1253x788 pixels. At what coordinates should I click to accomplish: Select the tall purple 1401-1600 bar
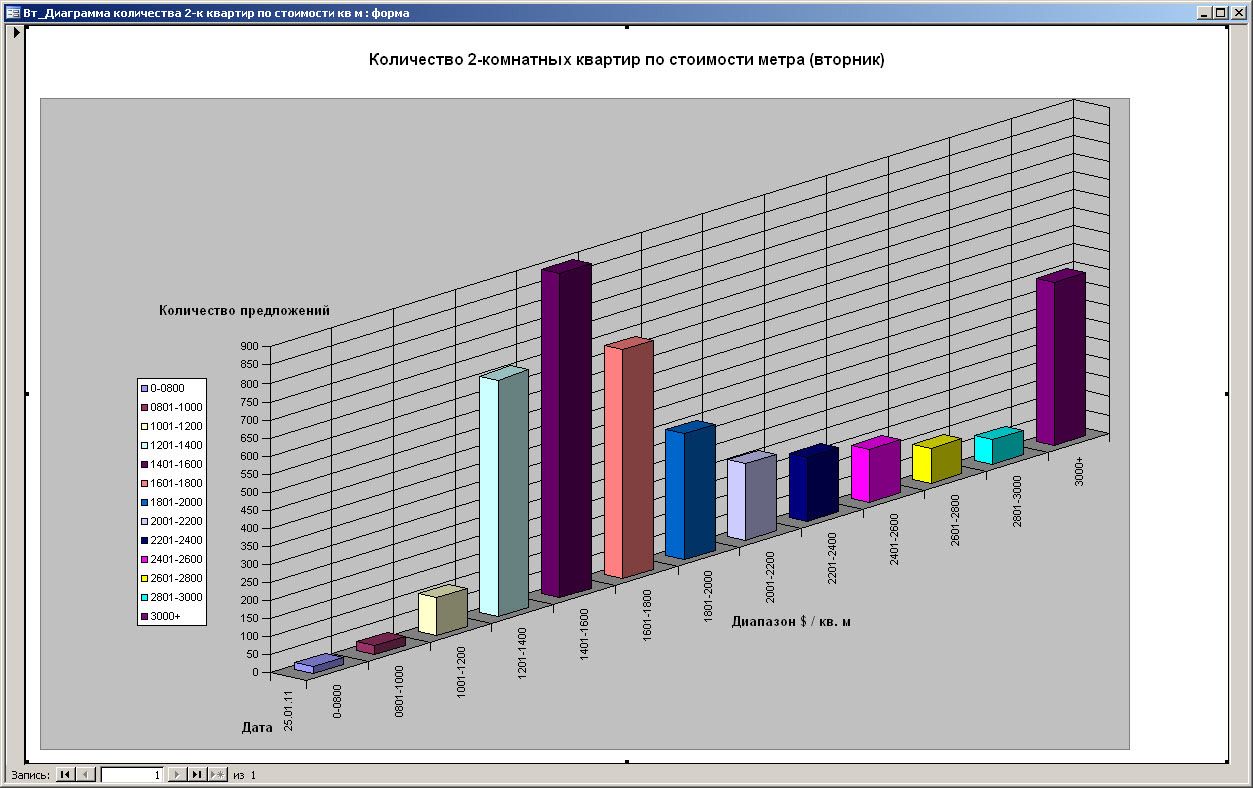point(566,430)
